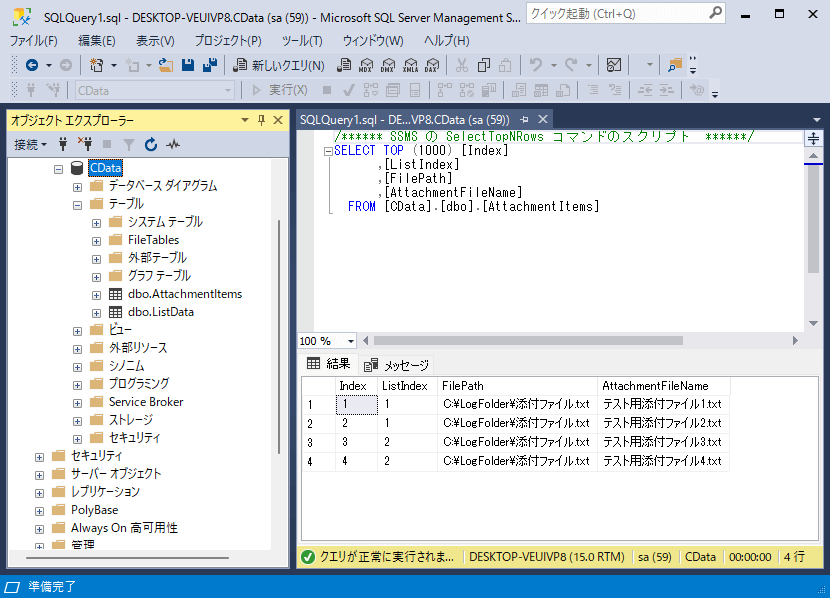
Task: Click the Disconnect icon in Object Explorer
Action: coord(85,144)
